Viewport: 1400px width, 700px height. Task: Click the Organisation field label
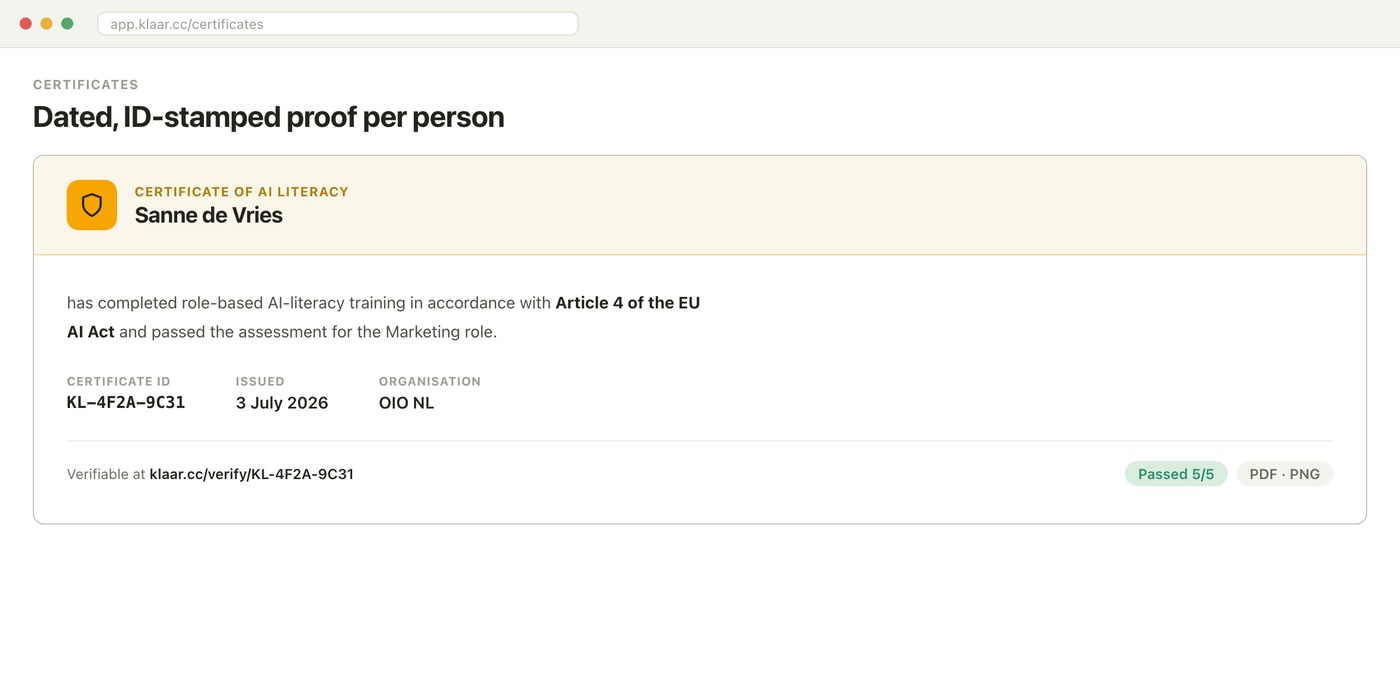pyautogui.click(x=430, y=381)
